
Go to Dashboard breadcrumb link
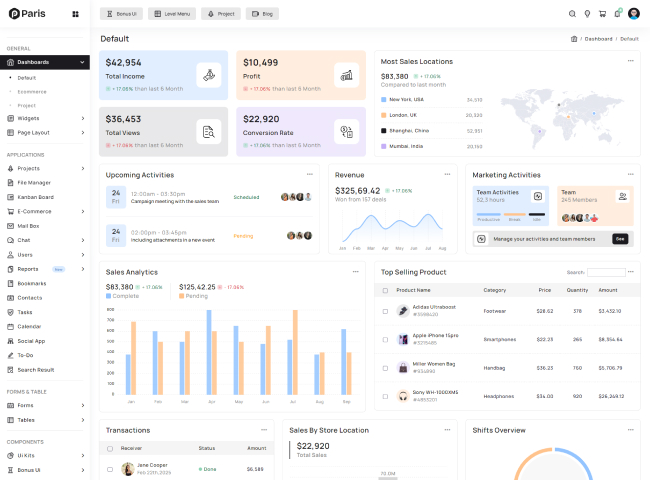(598, 39)
